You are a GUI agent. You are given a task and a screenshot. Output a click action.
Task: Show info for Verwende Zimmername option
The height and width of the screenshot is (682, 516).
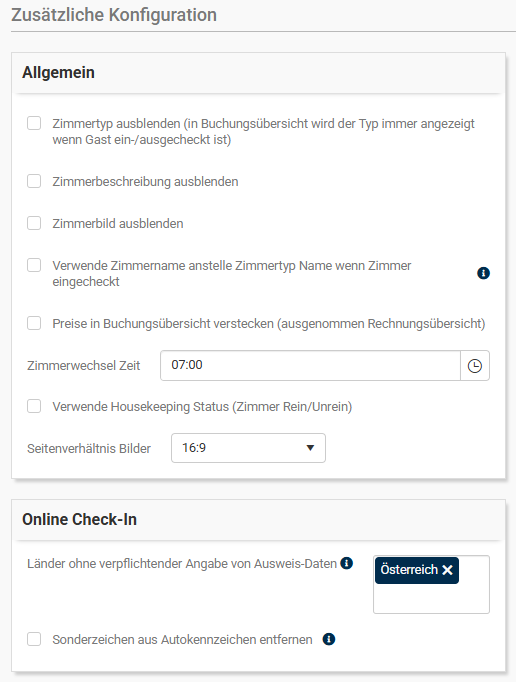tap(483, 273)
